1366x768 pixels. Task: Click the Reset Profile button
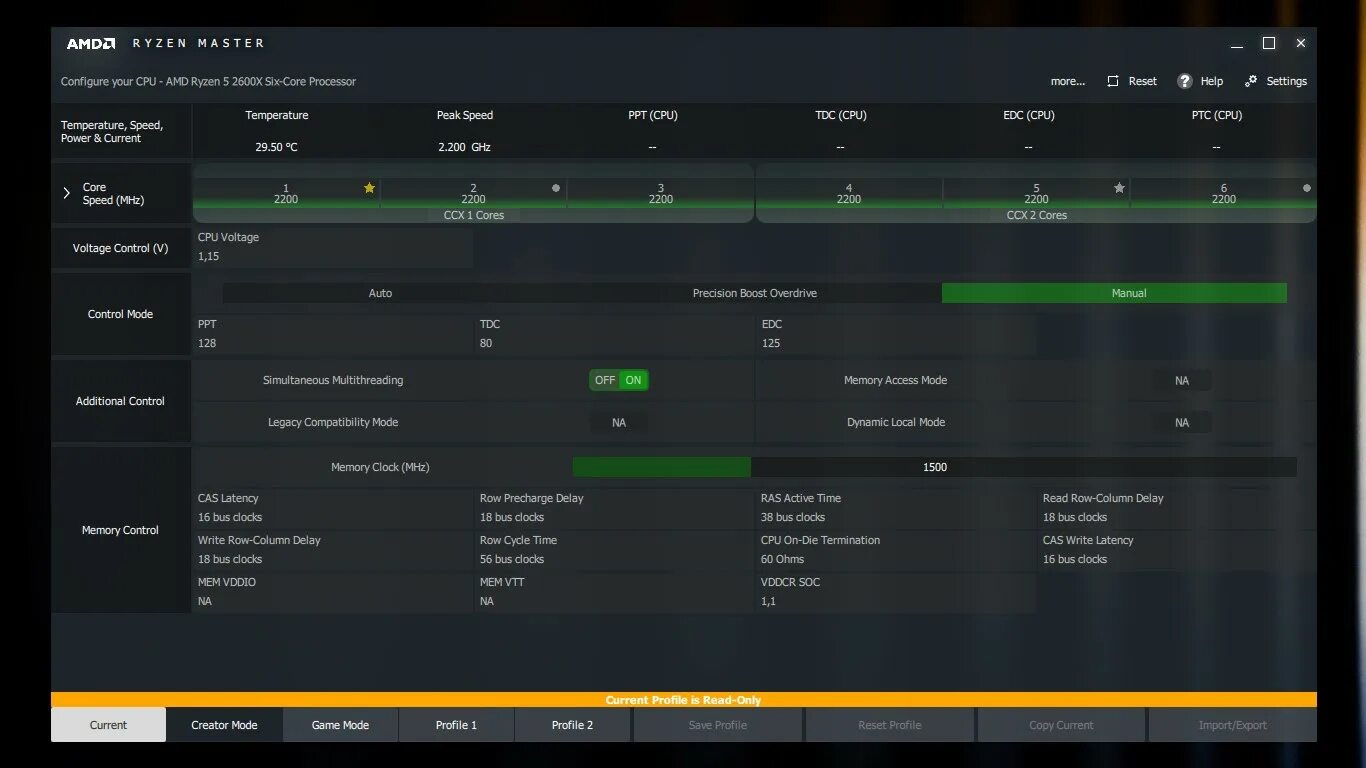[x=889, y=725]
